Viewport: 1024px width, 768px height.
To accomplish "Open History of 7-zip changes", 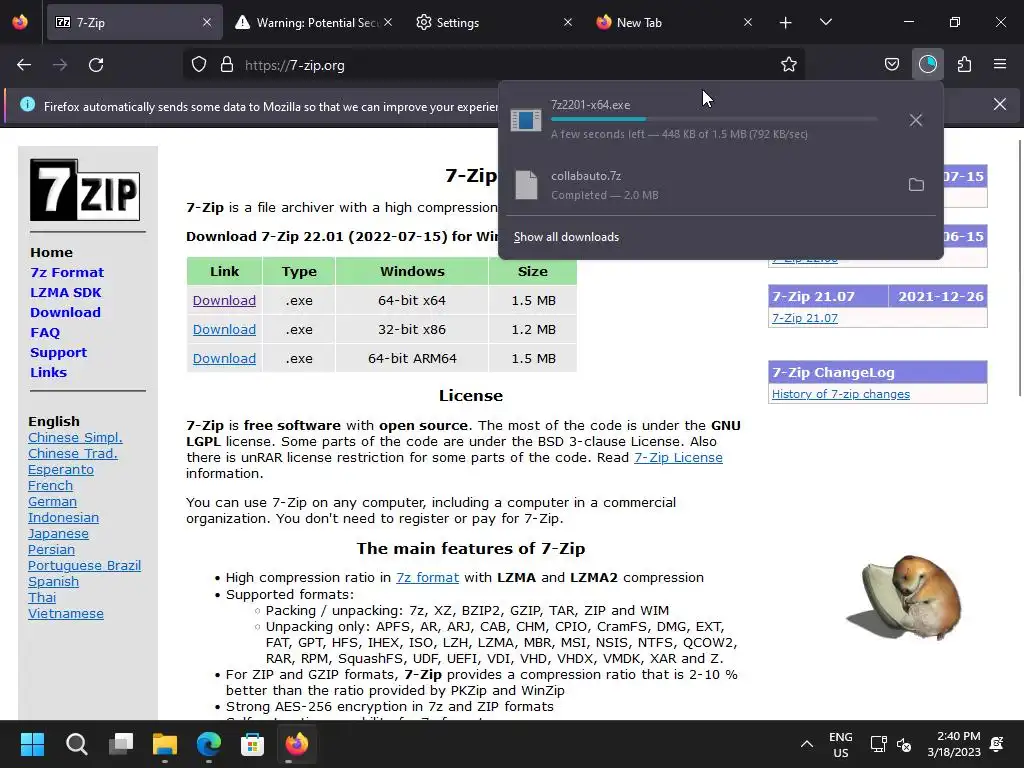I will point(840,394).
